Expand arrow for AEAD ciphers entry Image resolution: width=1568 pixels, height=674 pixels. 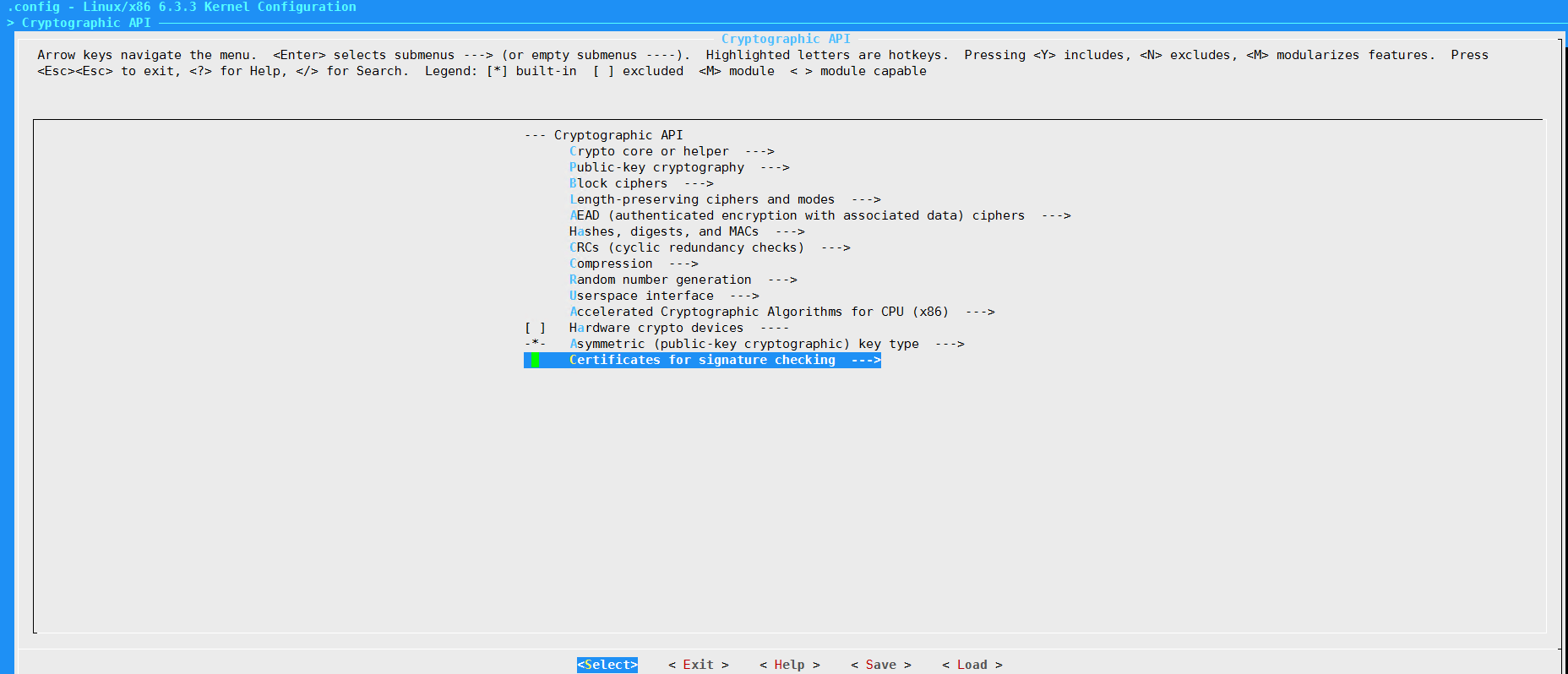(x=1056, y=215)
